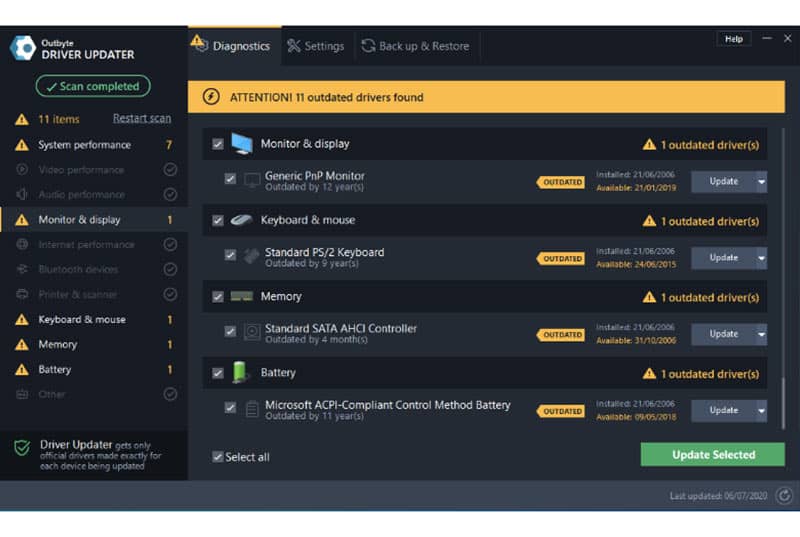800x537 pixels.
Task: Click the warning icon next to 11 items
Action: [21, 120]
